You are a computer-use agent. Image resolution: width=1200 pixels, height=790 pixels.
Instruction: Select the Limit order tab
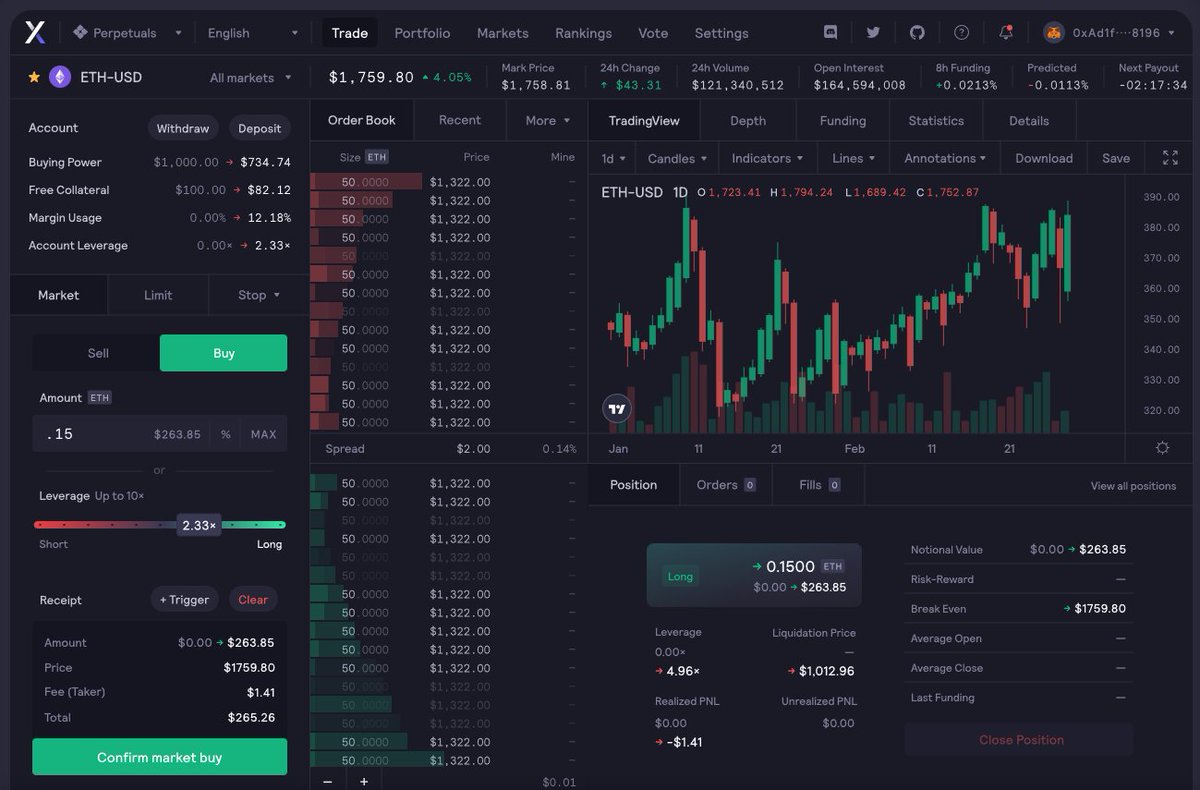[158, 295]
